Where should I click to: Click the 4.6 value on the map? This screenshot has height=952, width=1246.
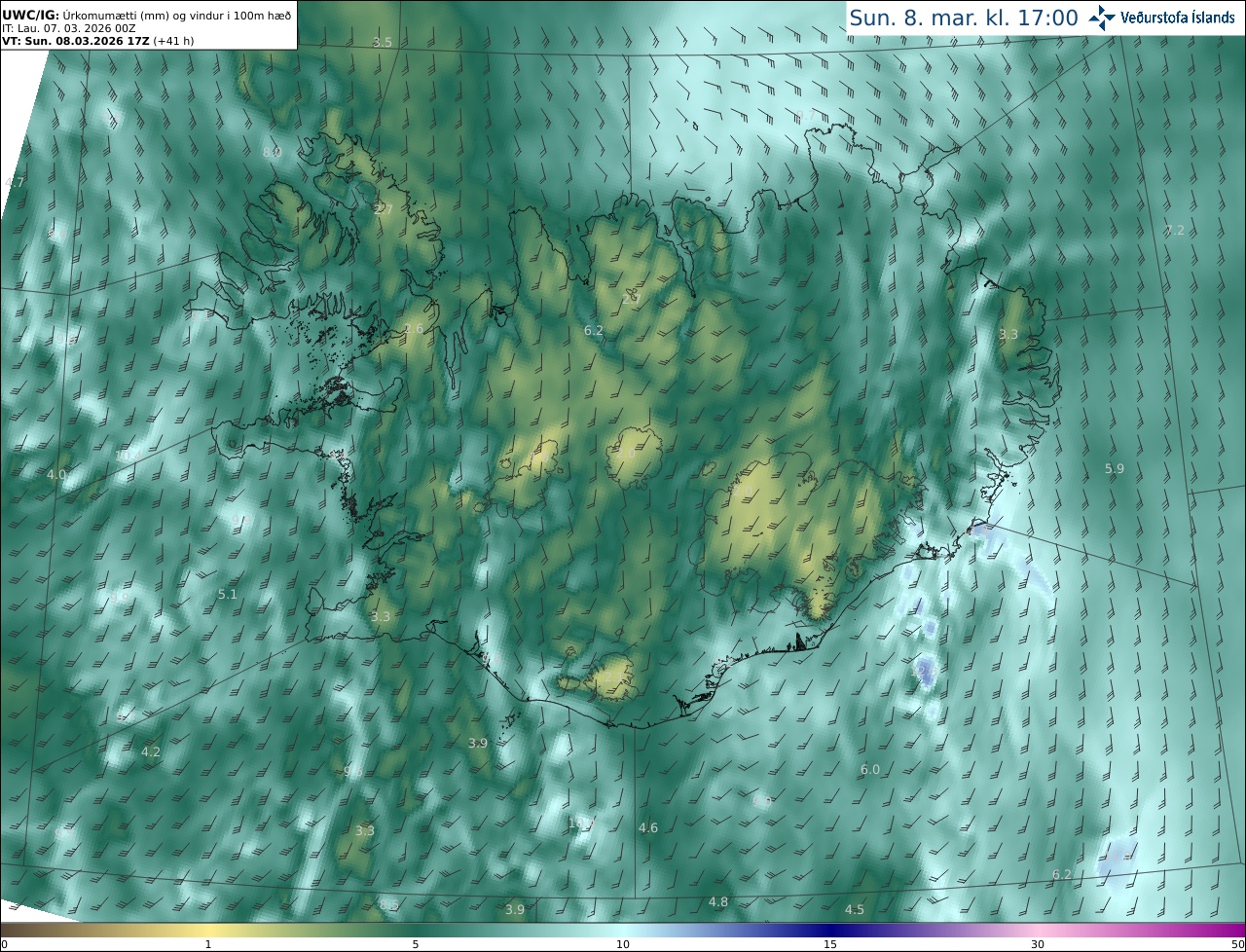(648, 827)
